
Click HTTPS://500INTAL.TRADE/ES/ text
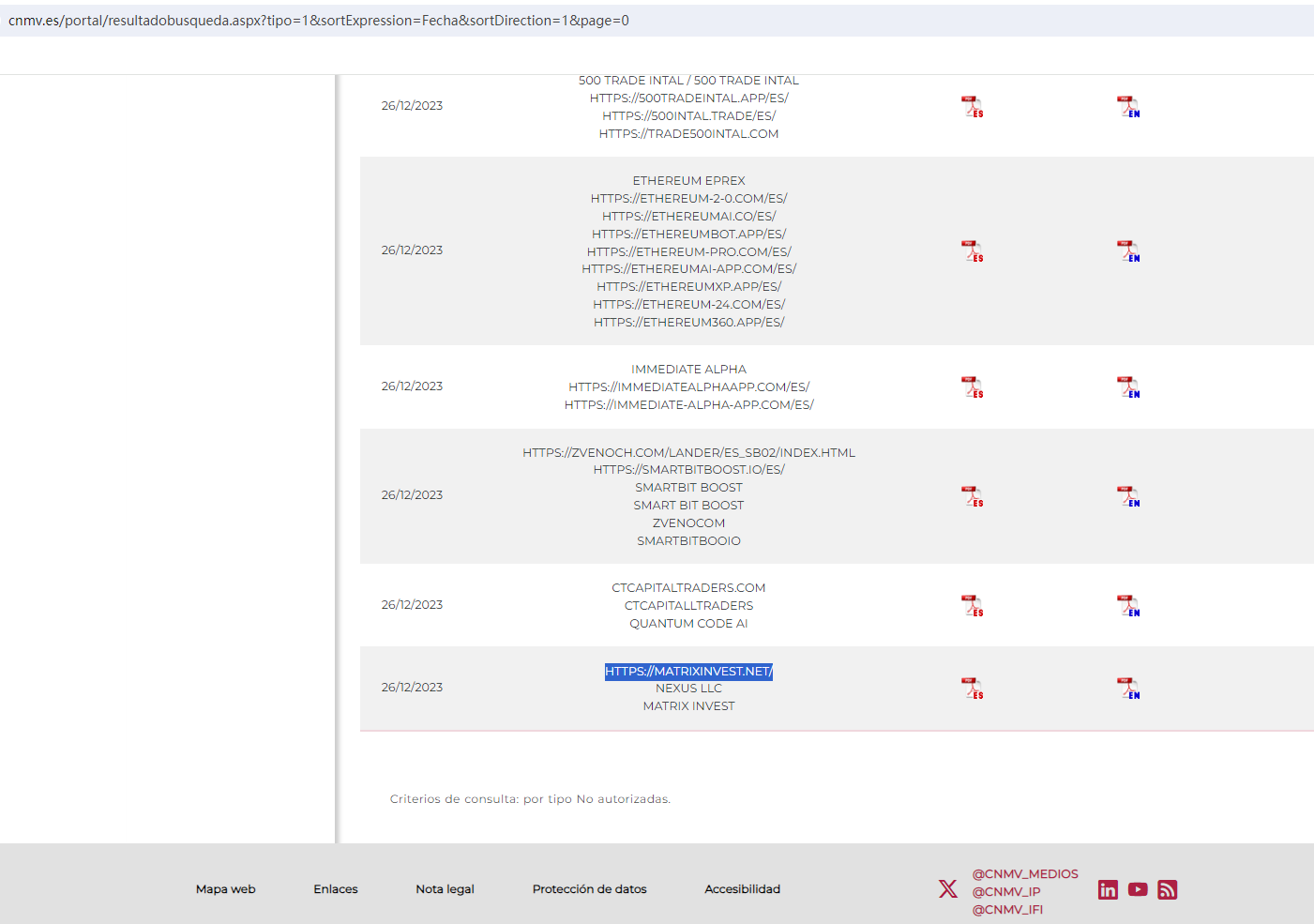688,116
